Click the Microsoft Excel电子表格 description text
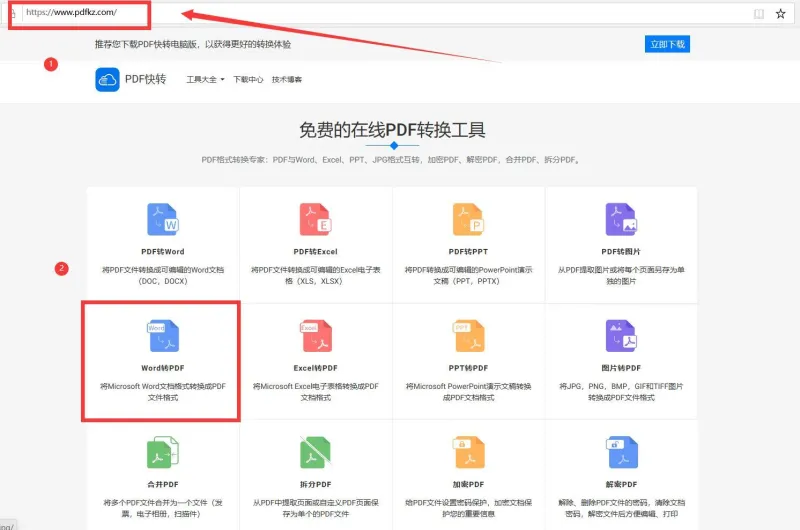800x530 pixels. coord(315,392)
